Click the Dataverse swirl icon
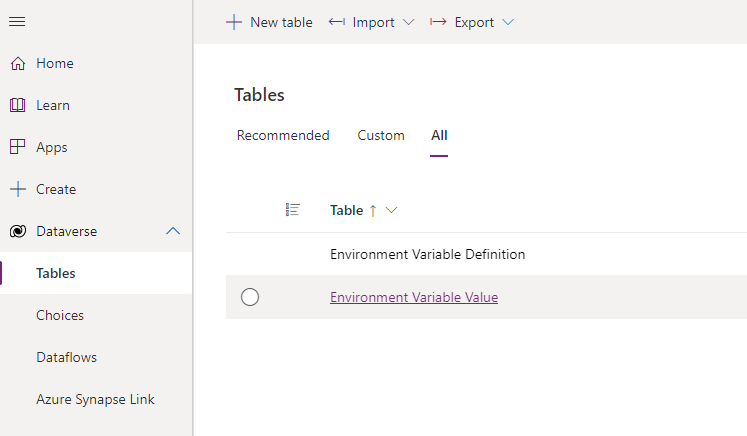The height and width of the screenshot is (436, 747). (18, 231)
